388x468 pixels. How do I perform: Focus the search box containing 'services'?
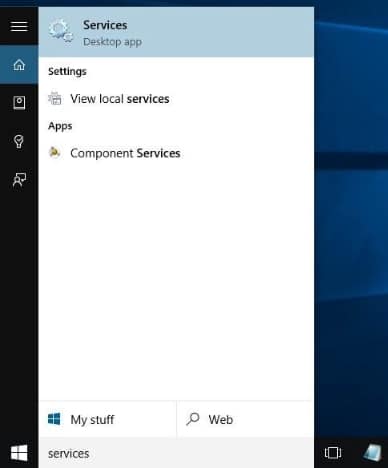pyautogui.click(x=176, y=453)
